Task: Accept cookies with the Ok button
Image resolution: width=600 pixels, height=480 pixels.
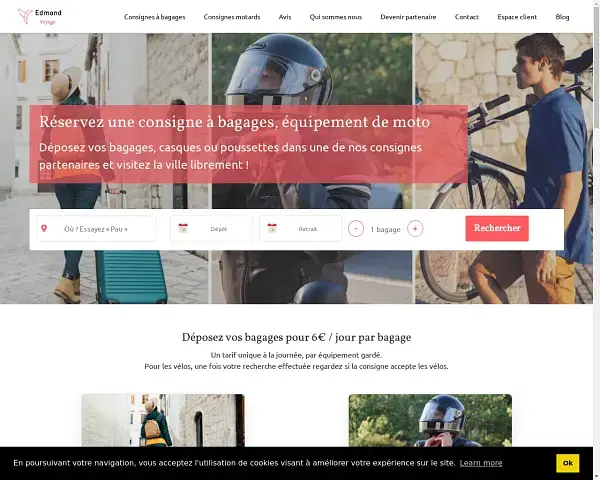Action: pos(567,463)
